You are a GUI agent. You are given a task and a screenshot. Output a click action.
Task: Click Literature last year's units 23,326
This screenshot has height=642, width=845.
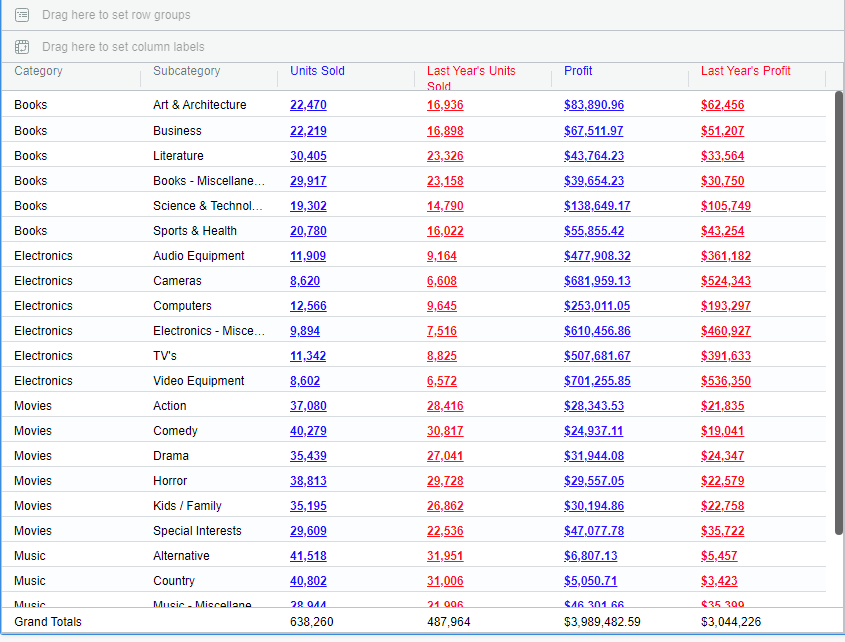click(x=445, y=156)
